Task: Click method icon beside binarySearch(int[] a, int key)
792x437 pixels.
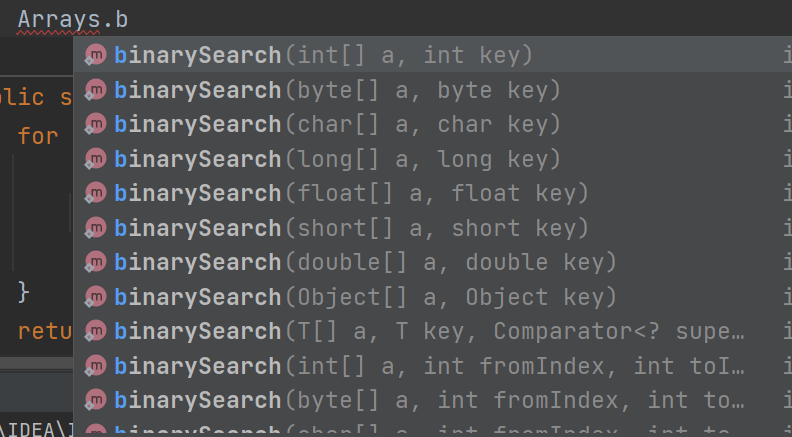Action: click(x=95, y=55)
